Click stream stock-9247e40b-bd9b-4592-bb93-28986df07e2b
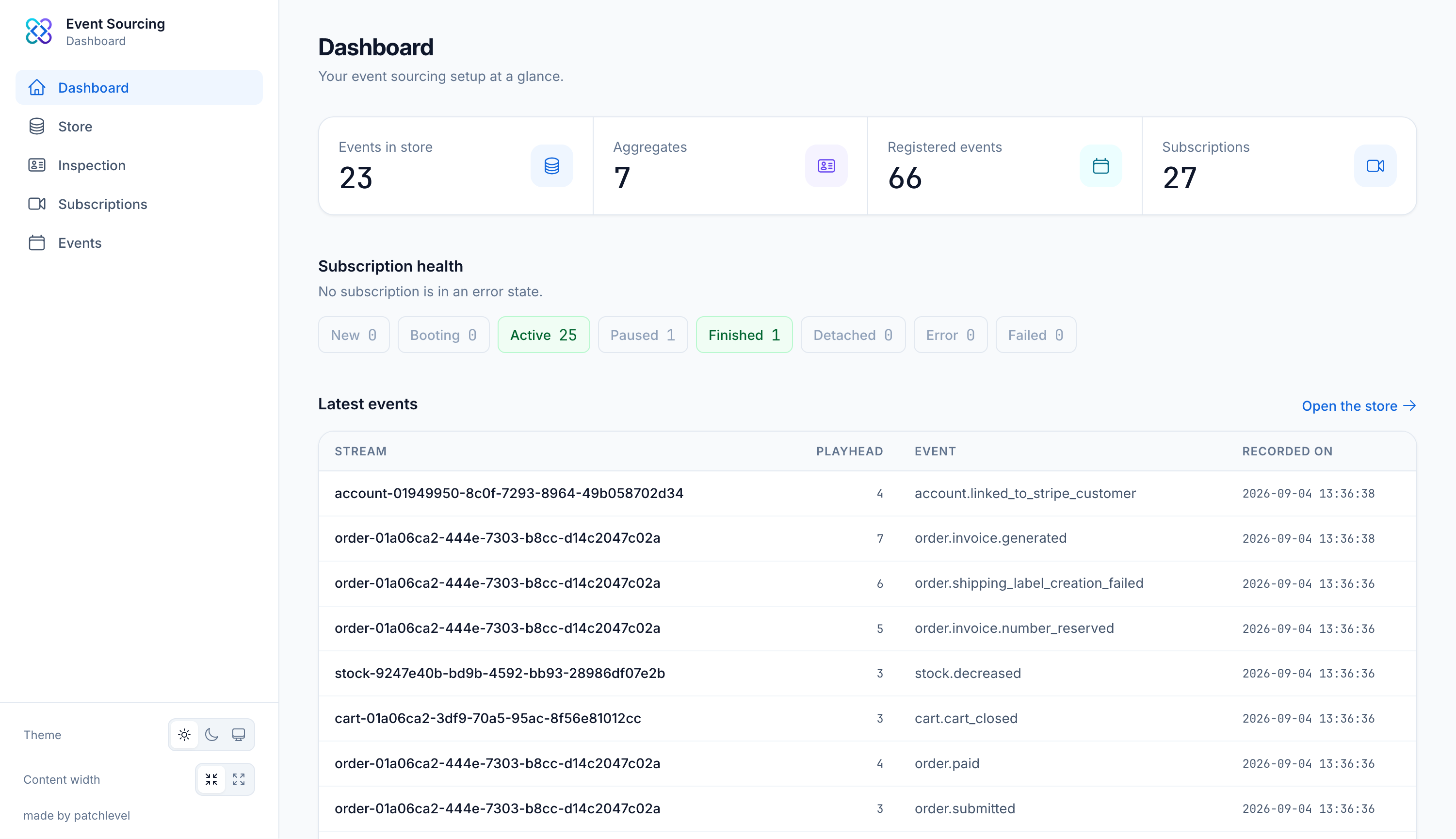 pyautogui.click(x=500, y=673)
